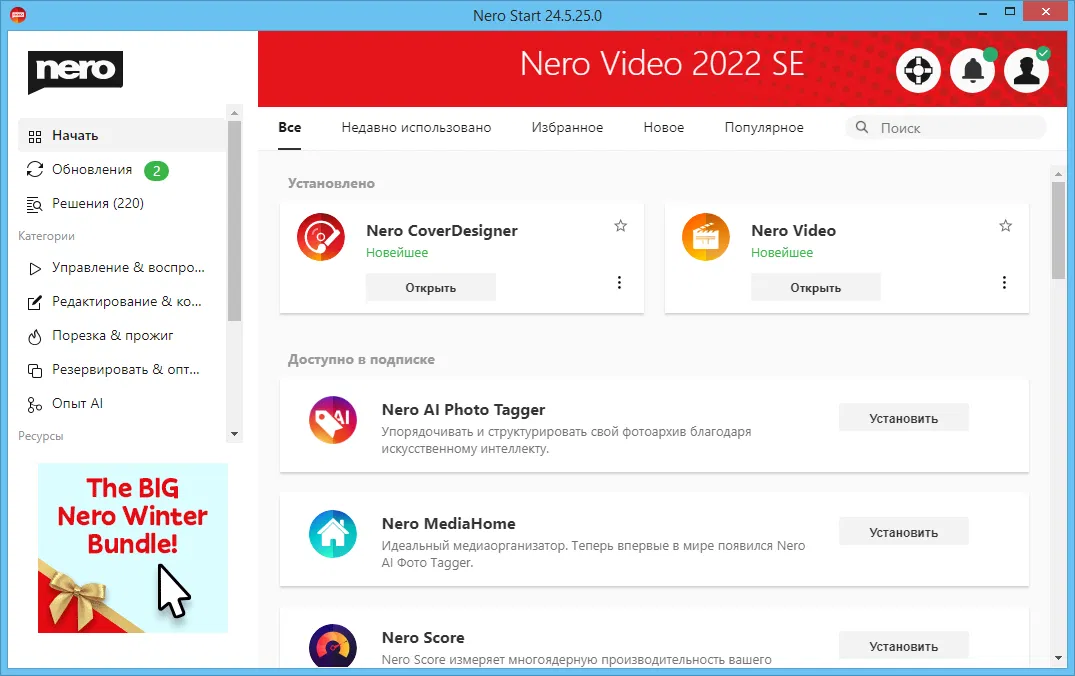The height and width of the screenshot is (676, 1075).
Task: Switch to the Новое tab
Action: point(664,128)
